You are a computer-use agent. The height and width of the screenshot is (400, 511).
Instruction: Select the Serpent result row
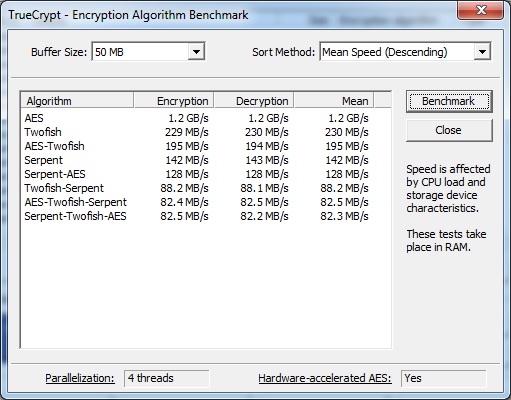pyautogui.click(x=197, y=160)
